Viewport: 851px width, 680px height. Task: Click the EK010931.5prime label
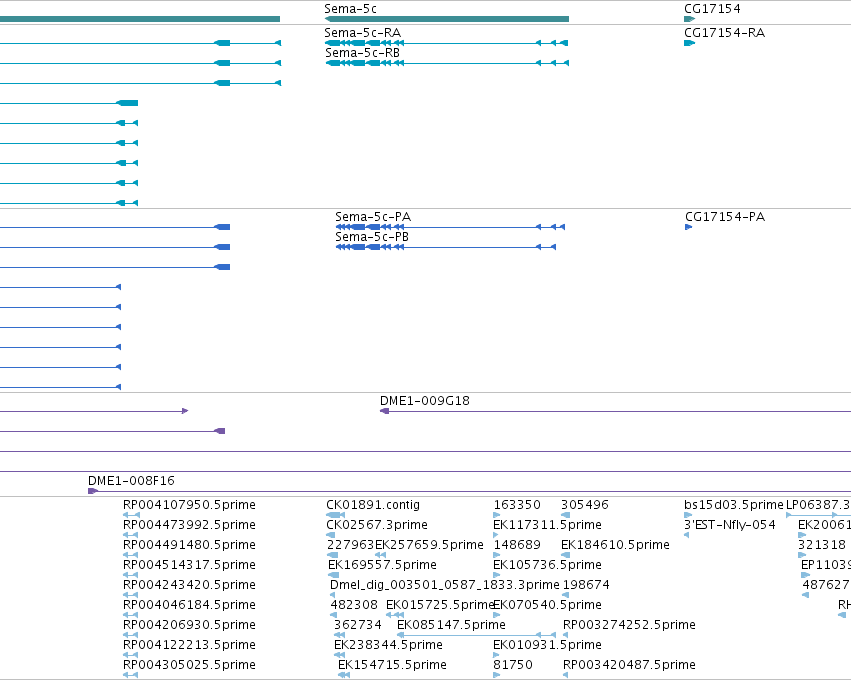[x=547, y=645]
